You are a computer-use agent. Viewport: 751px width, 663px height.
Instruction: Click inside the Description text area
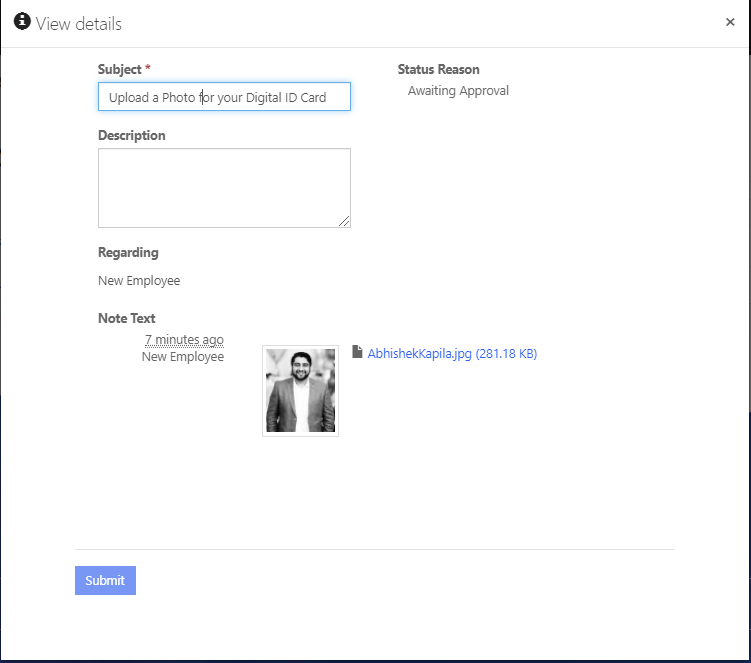tap(224, 188)
